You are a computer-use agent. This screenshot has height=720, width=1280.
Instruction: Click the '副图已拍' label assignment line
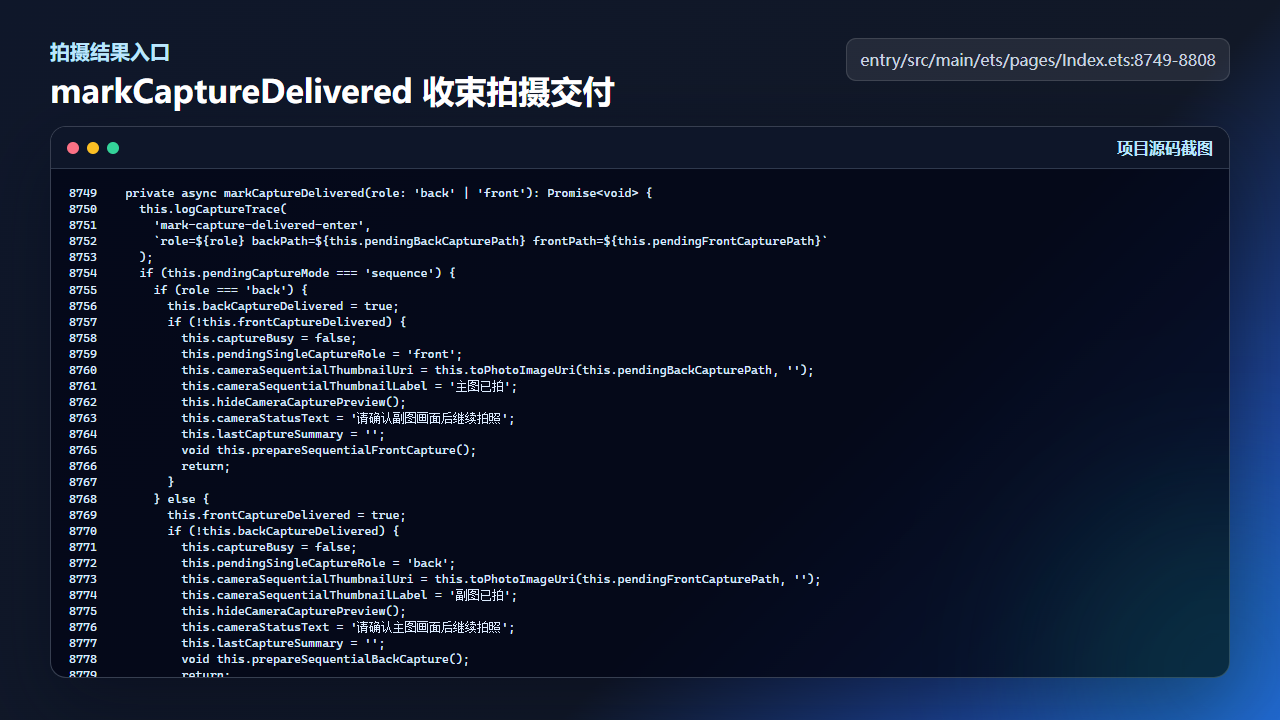350,595
